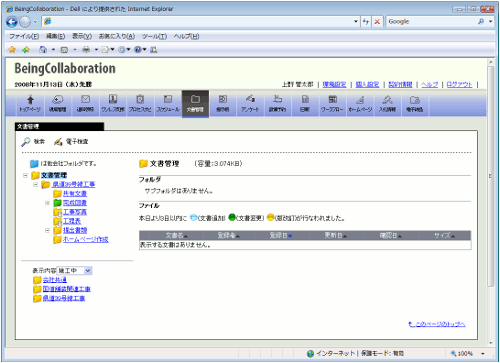Click the Google search input box
The height and width of the screenshot is (363, 500).
click(431, 22)
